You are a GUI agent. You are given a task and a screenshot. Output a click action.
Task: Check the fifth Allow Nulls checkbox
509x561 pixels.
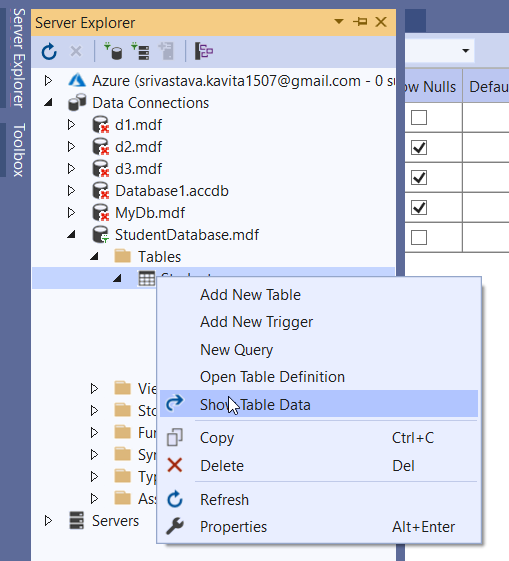[x=419, y=237]
